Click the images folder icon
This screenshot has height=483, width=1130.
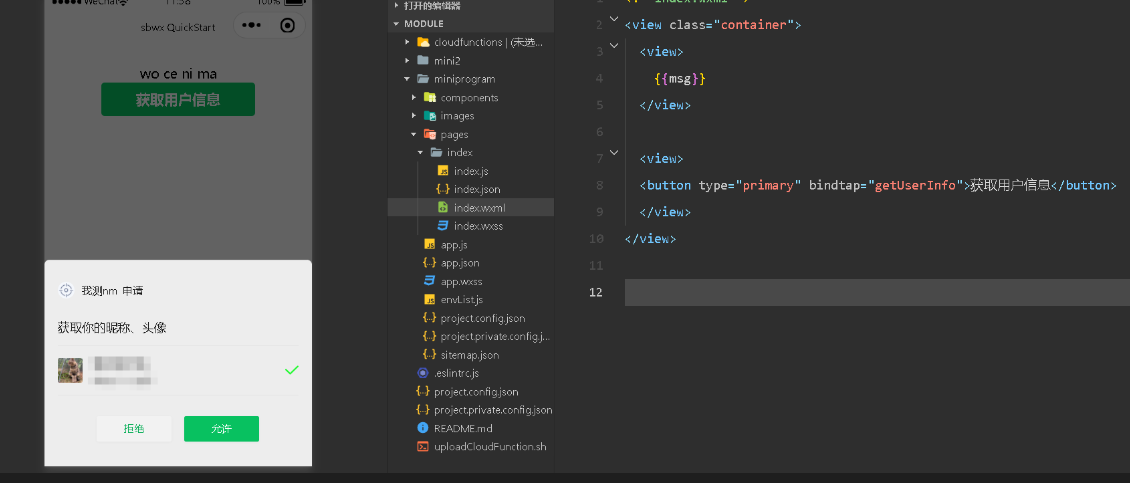pos(430,116)
